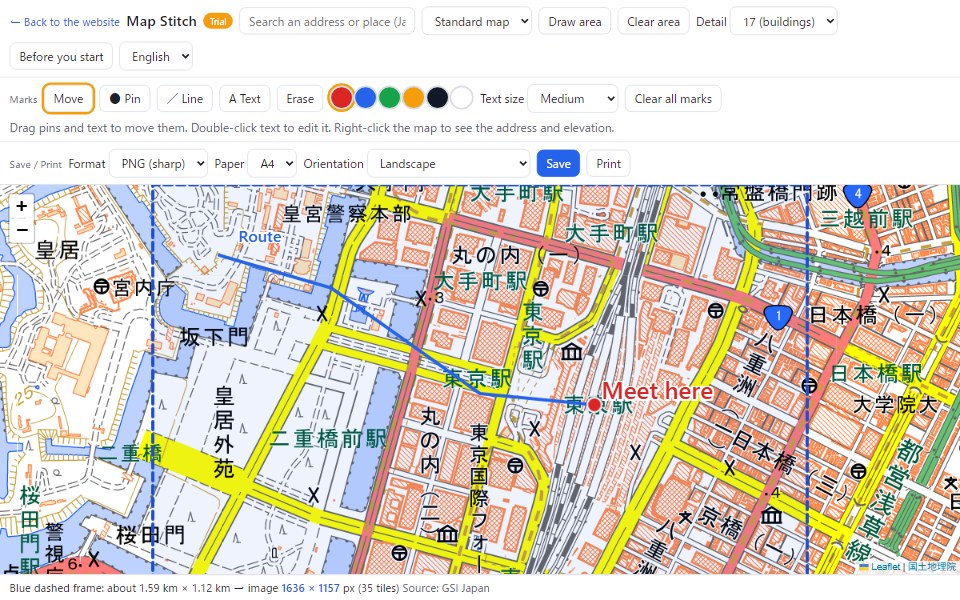This screenshot has width=960, height=600.
Task: Click the 桜田門 map label
Action: pos(151,534)
